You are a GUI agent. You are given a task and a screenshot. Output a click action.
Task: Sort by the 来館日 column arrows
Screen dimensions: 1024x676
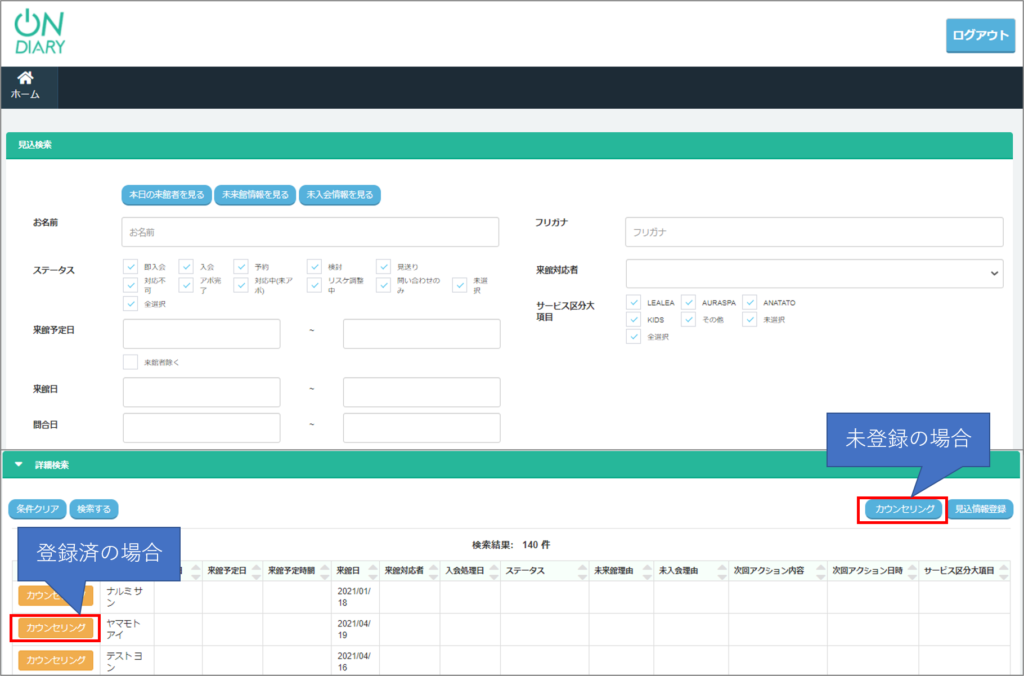point(375,570)
